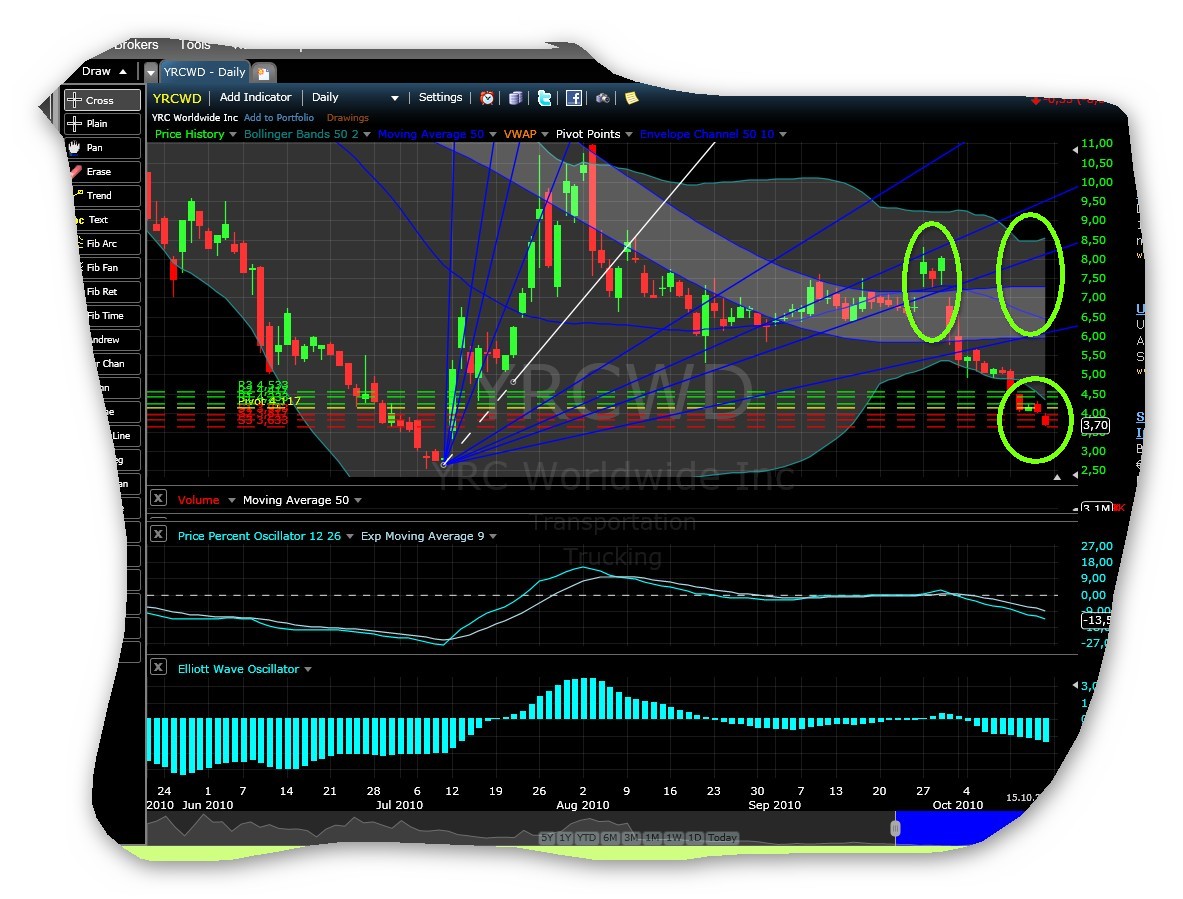Grab the range slider handle

[x=895, y=828]
